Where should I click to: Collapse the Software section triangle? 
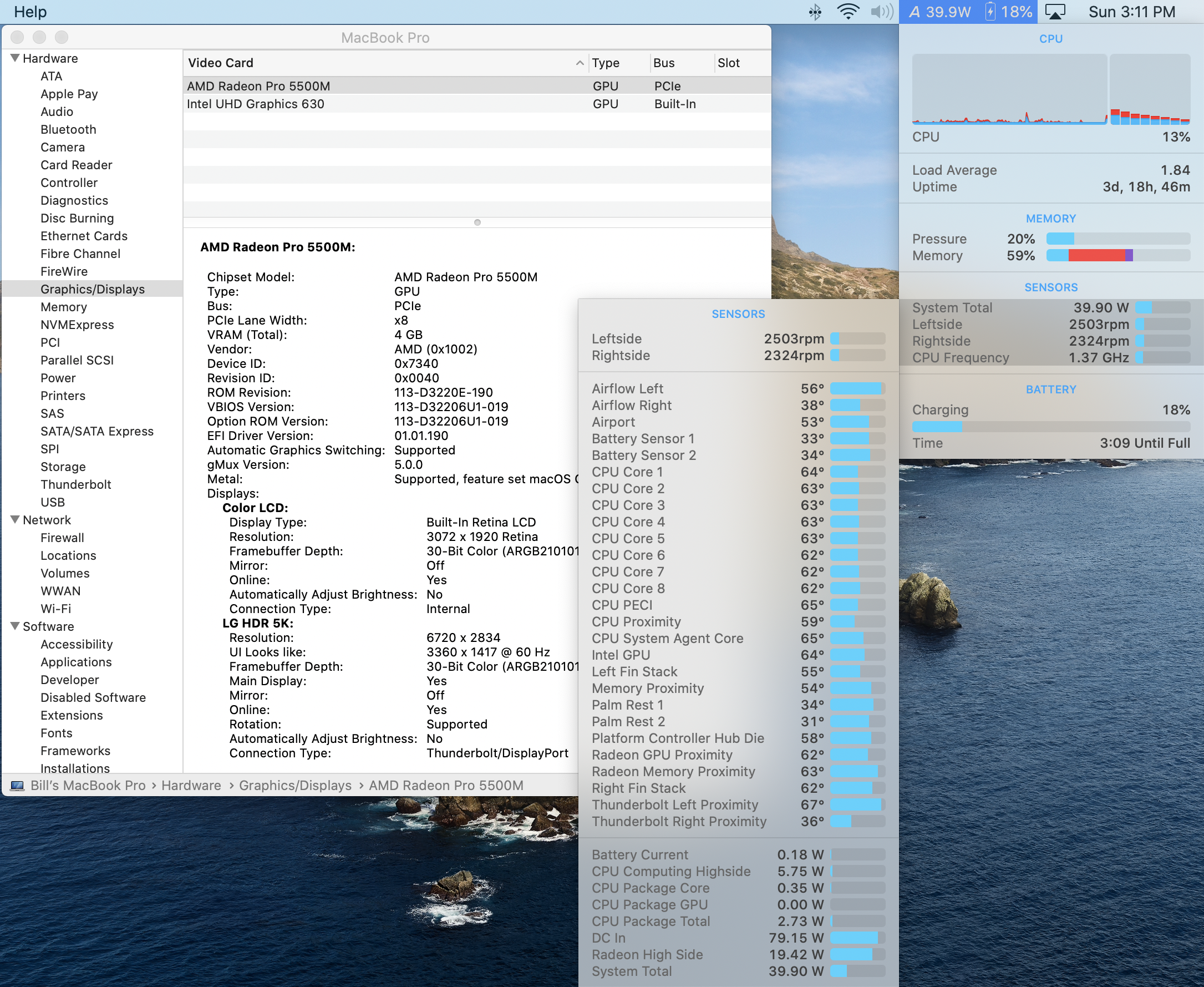pyautogui.click(x=16, y=626)
